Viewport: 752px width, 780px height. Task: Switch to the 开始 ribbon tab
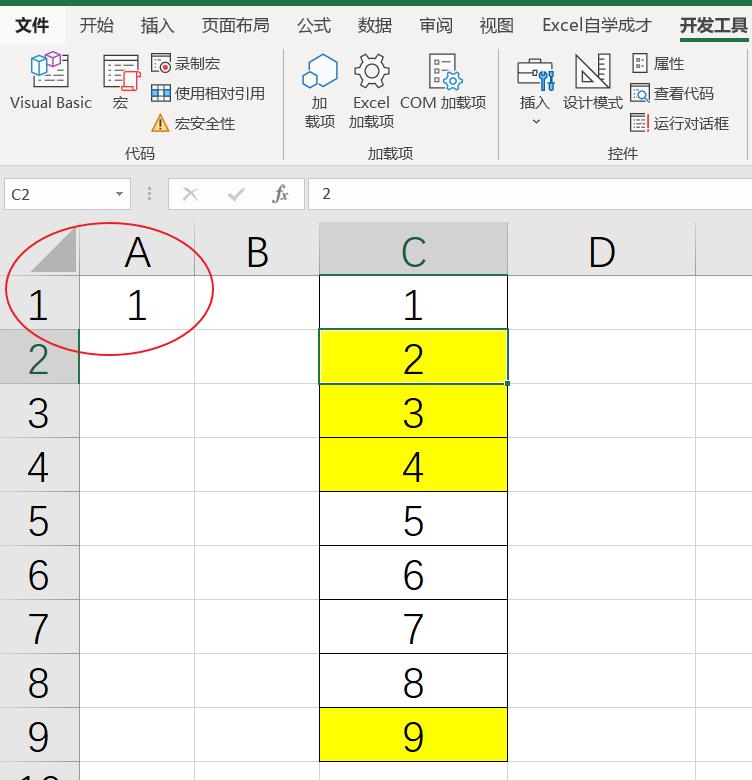click(96, 25)
